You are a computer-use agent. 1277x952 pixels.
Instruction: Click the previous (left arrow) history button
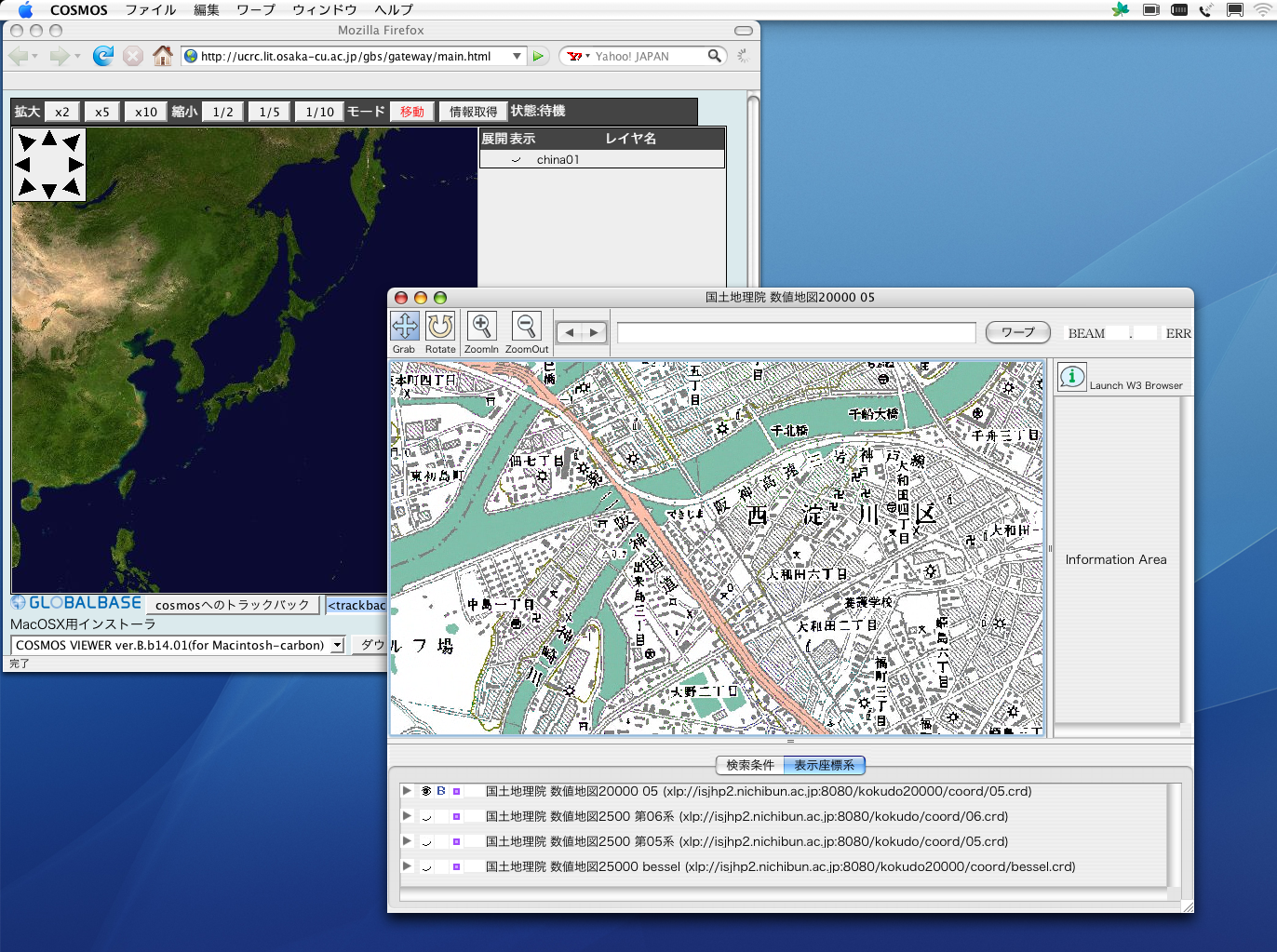570,332
